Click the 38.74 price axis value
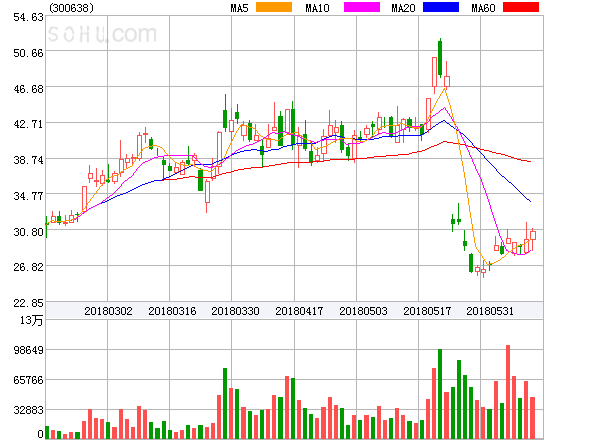The height and width of the screenshot is (440, 600). [x=28, y=160]
